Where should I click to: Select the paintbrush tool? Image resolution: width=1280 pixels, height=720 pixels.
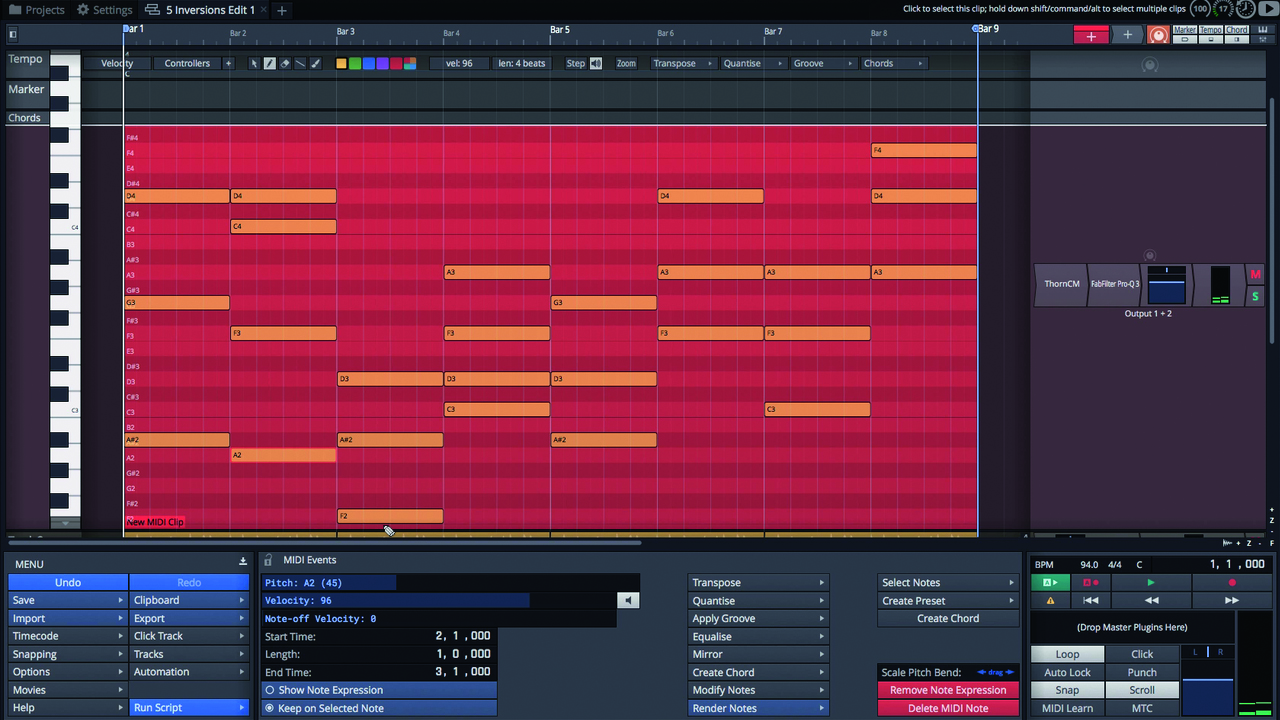316,63
